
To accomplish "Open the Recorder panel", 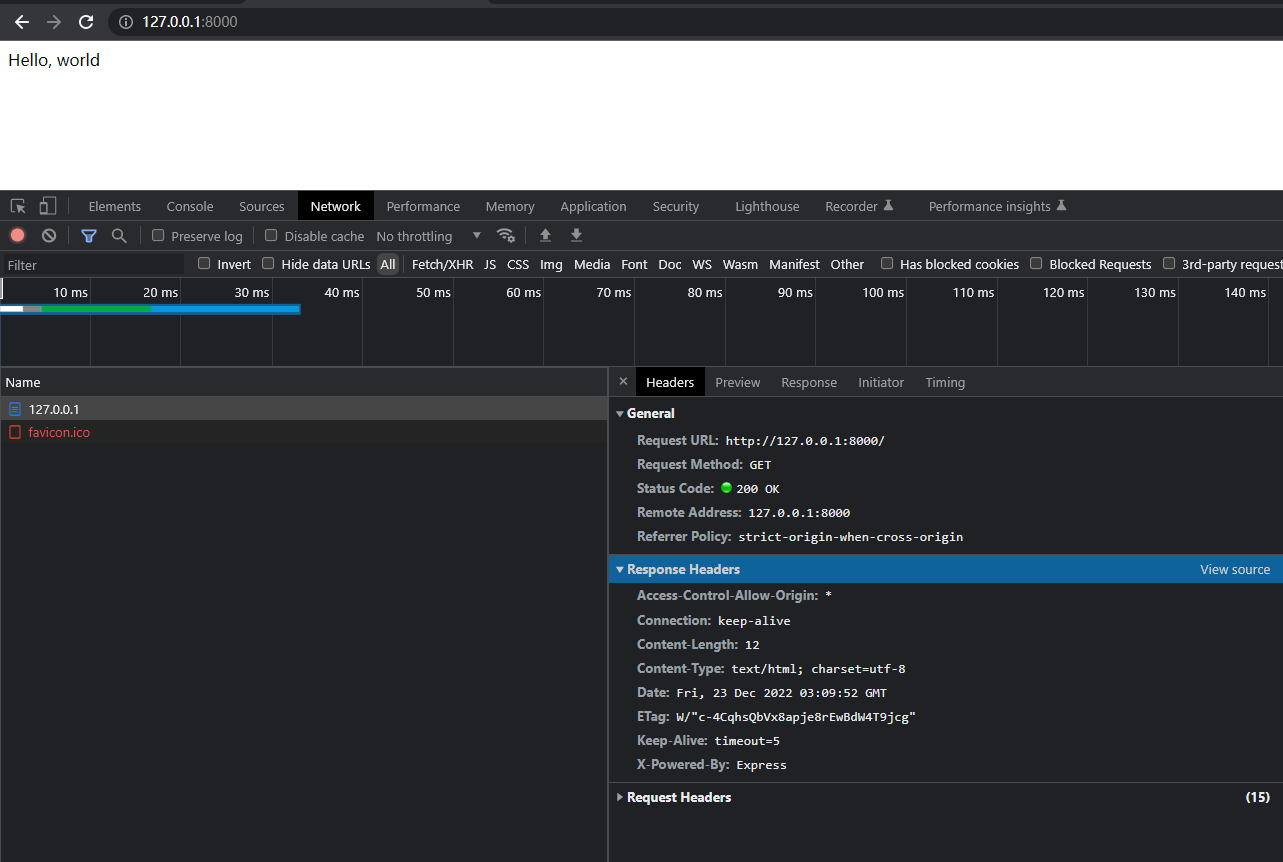I will click(x=859, y=206).
